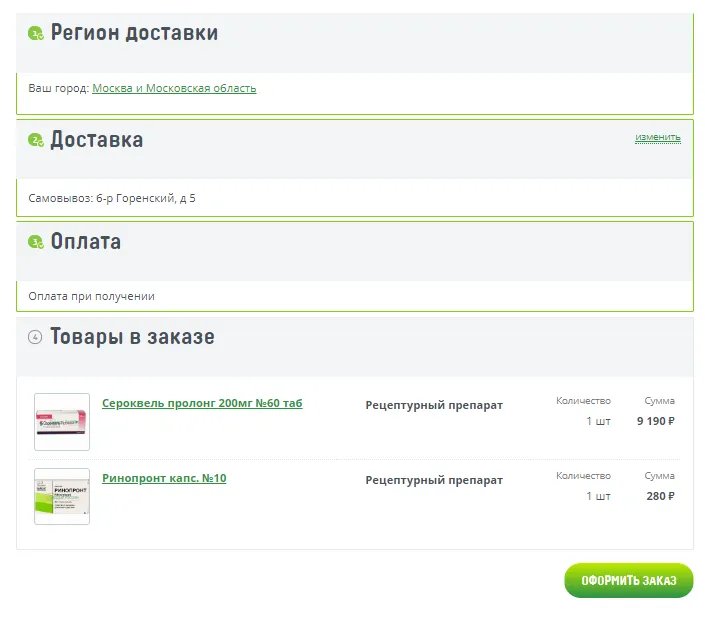Select the Оплата section heading
The height and width of the screenshot is (622, 705).
click(86, 242)
